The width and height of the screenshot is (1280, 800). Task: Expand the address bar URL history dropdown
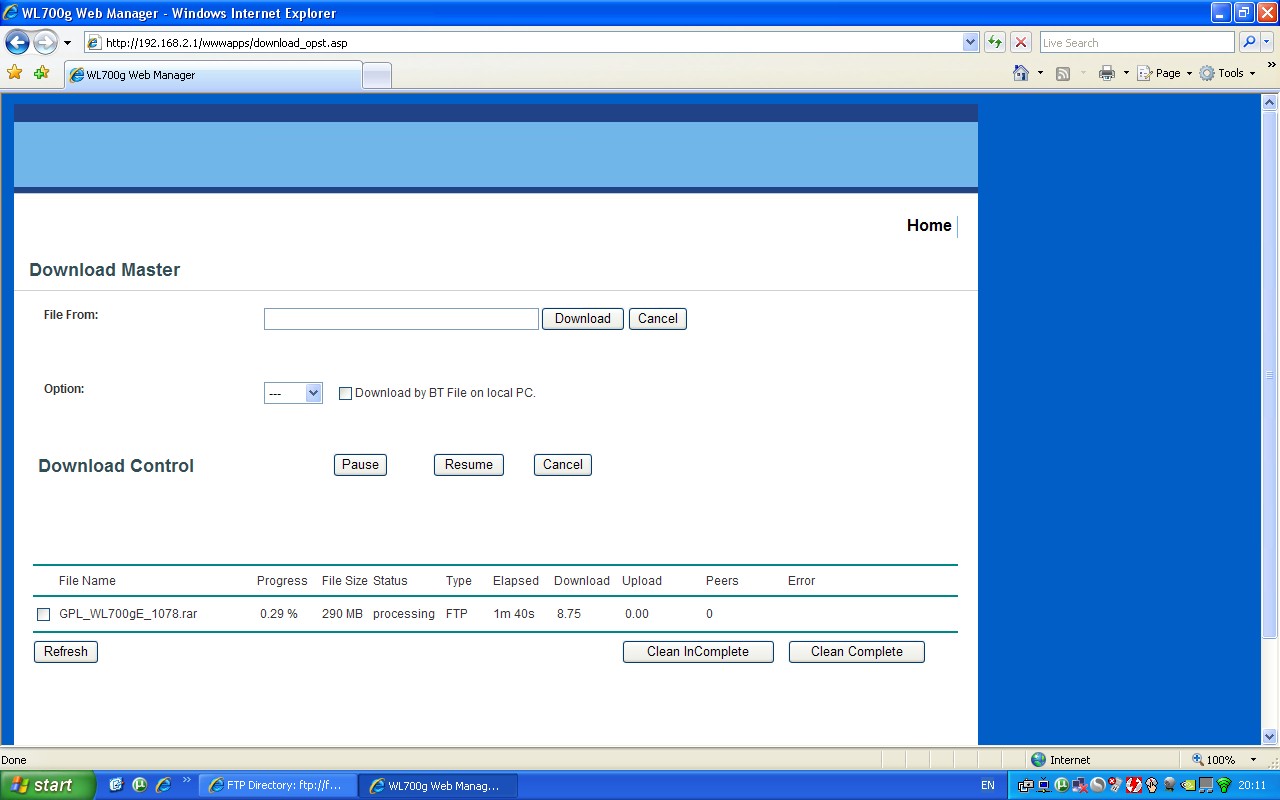pos(970,43)
